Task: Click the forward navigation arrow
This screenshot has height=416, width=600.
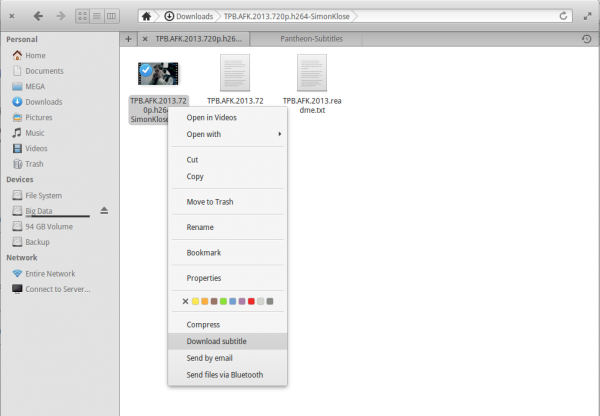Action: coord(61,16)
